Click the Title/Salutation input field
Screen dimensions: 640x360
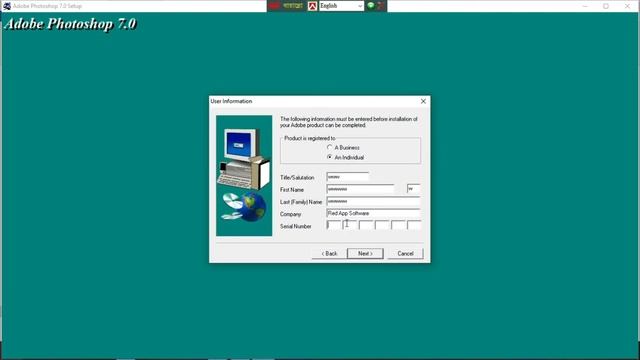348,177
